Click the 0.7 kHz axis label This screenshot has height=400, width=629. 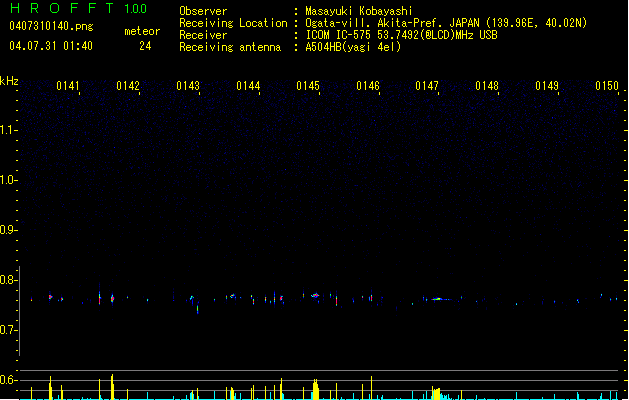pos(8,330)
